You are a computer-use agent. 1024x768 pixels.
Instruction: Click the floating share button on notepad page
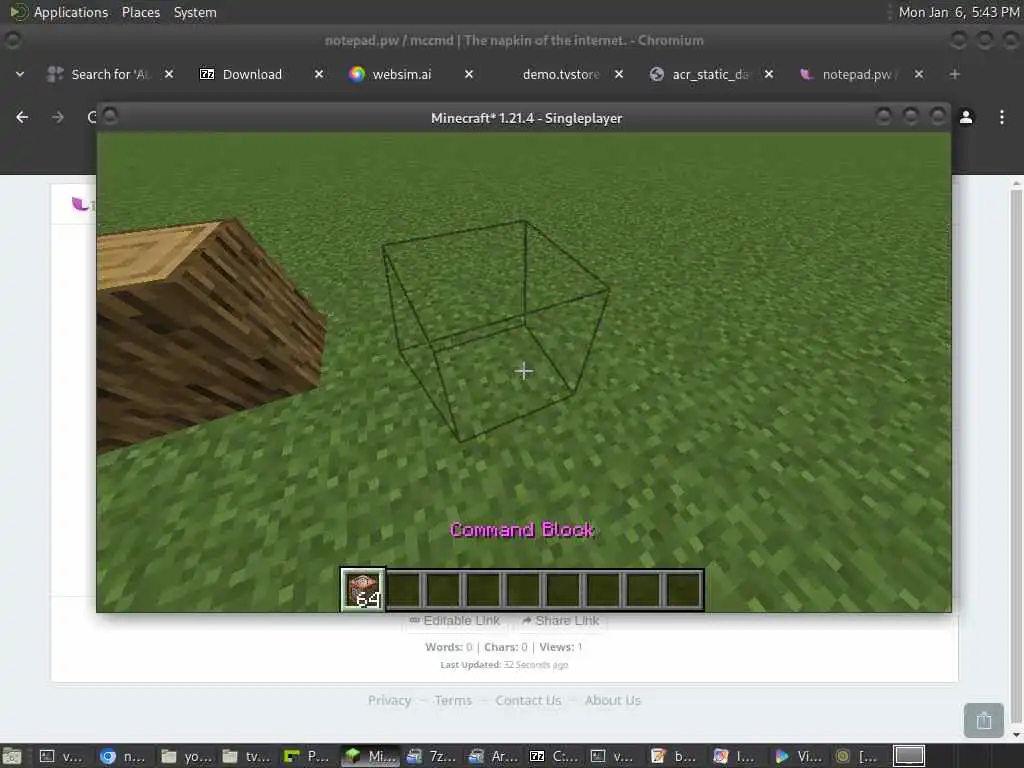[984, 720]
